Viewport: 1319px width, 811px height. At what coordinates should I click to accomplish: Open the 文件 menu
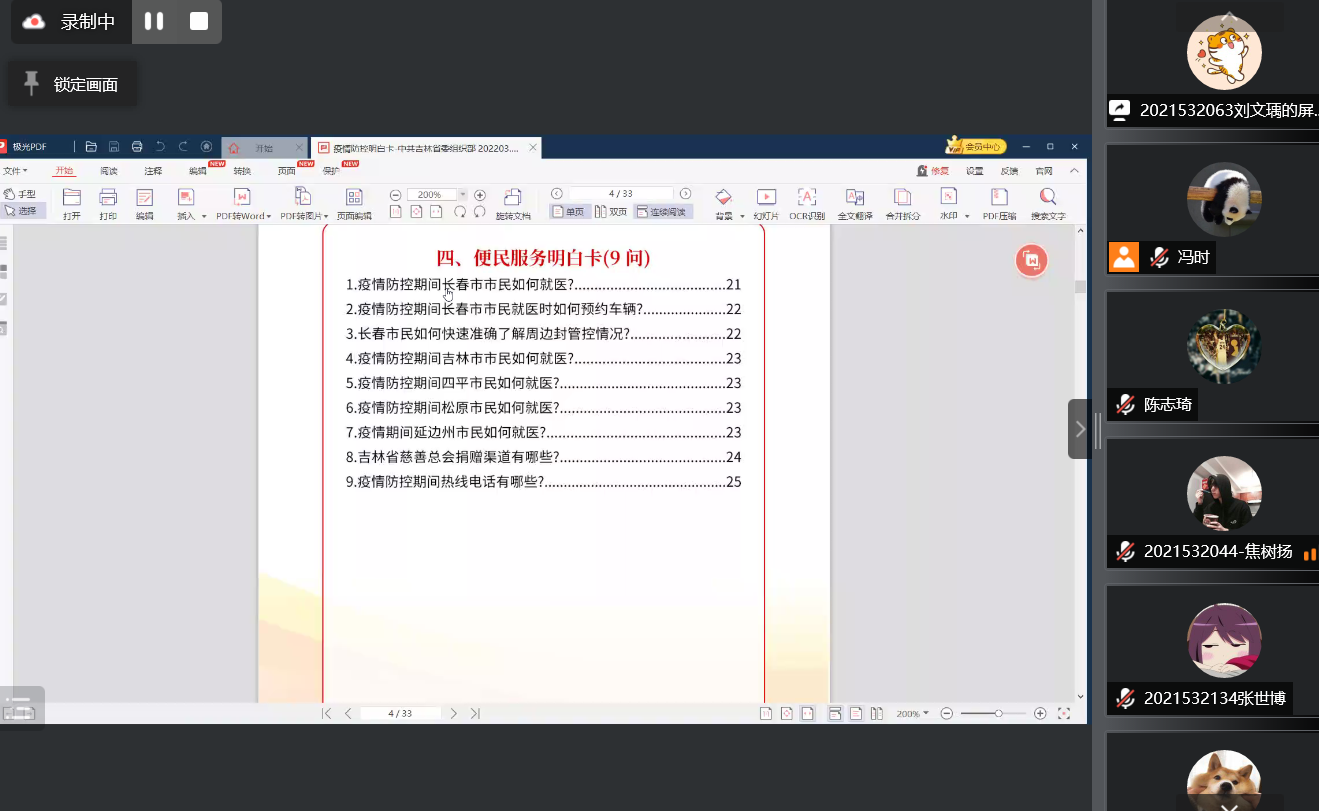tap(14, 171)
